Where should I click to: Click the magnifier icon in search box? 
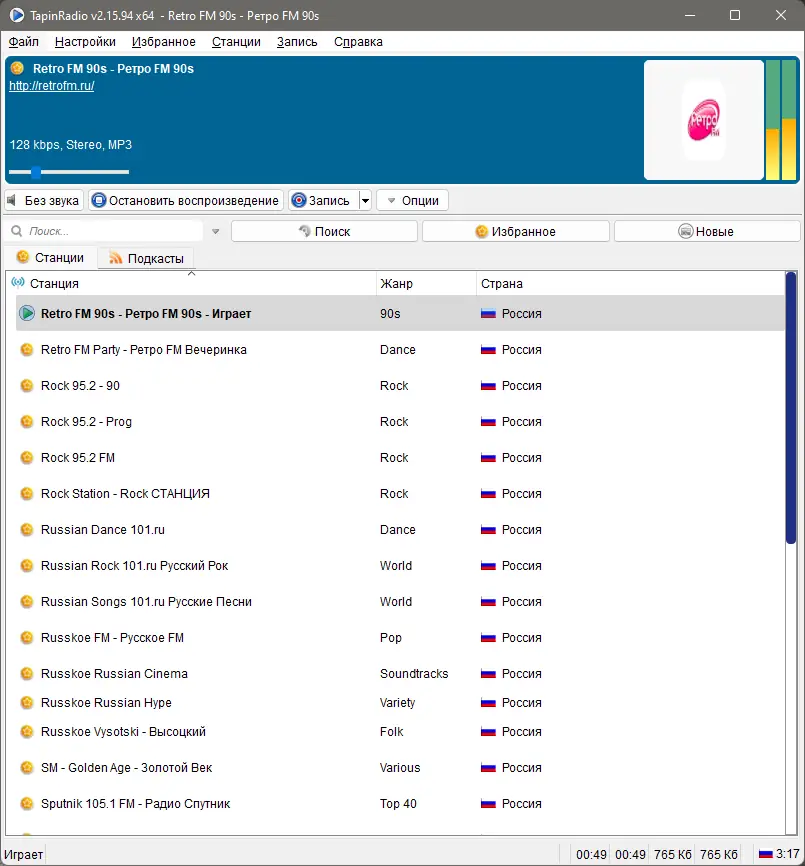point(17,231)
